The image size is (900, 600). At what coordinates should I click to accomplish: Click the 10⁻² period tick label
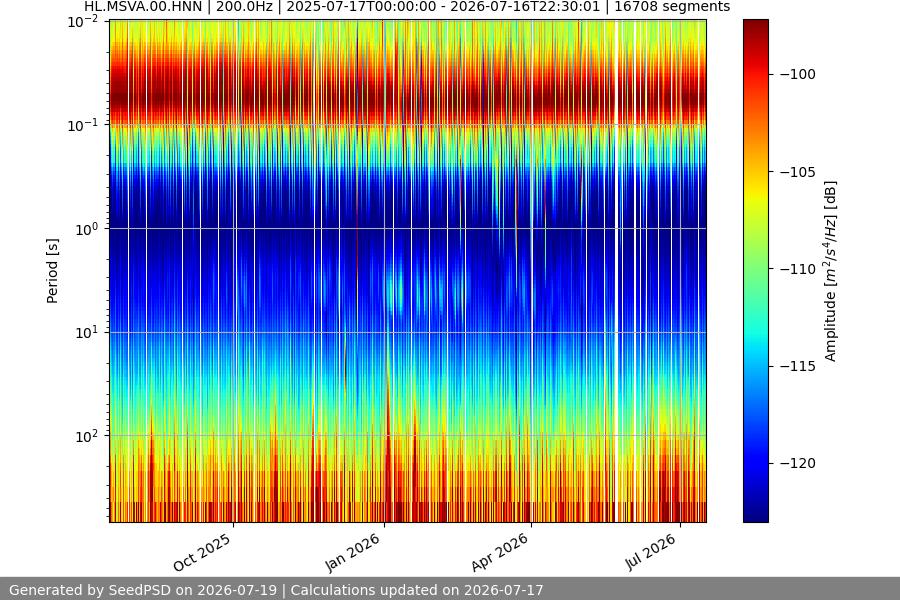click(x=83, y=22)
